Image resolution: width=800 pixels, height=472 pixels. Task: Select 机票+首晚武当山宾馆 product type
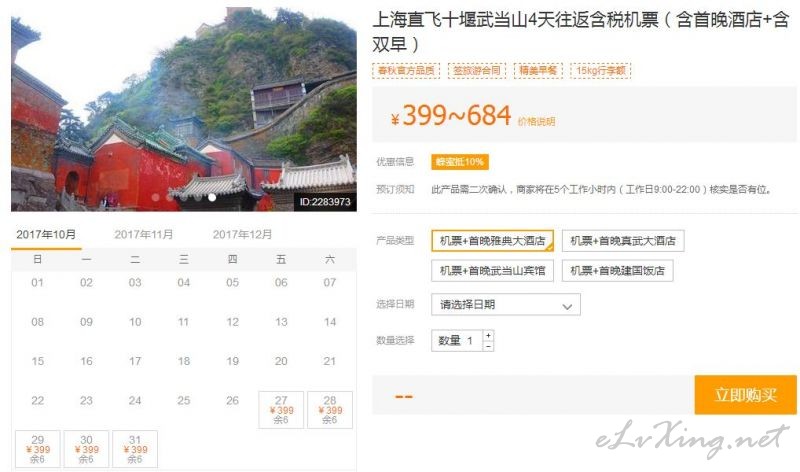coord(492,270)
